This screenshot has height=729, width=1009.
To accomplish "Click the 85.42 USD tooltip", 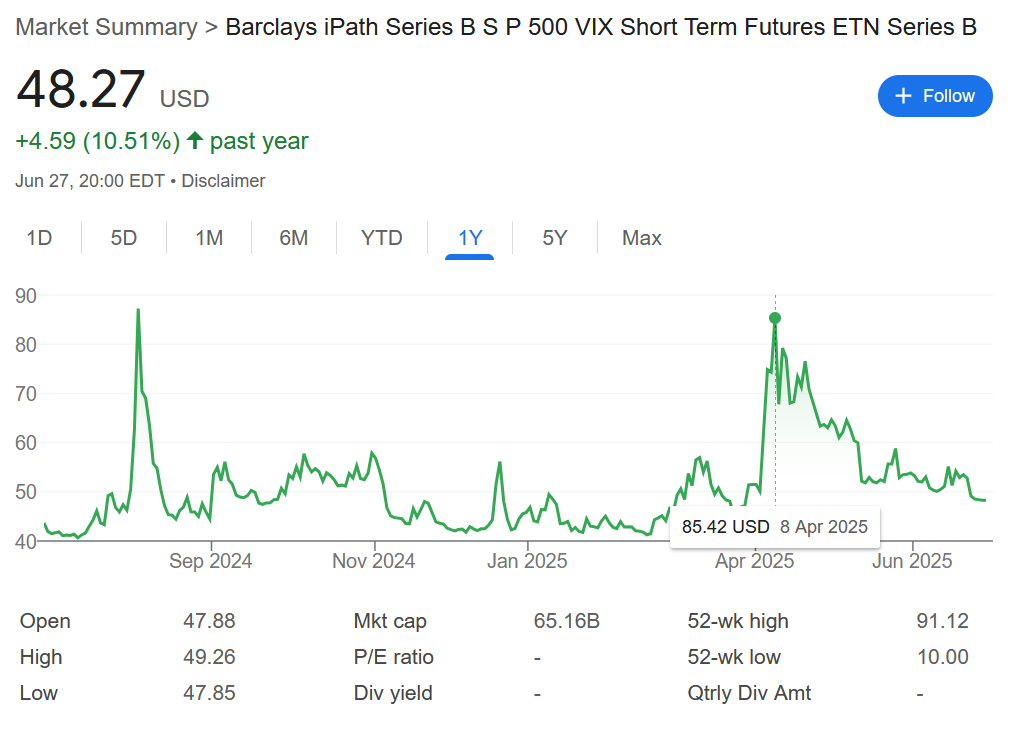I will tap(775, 527).
